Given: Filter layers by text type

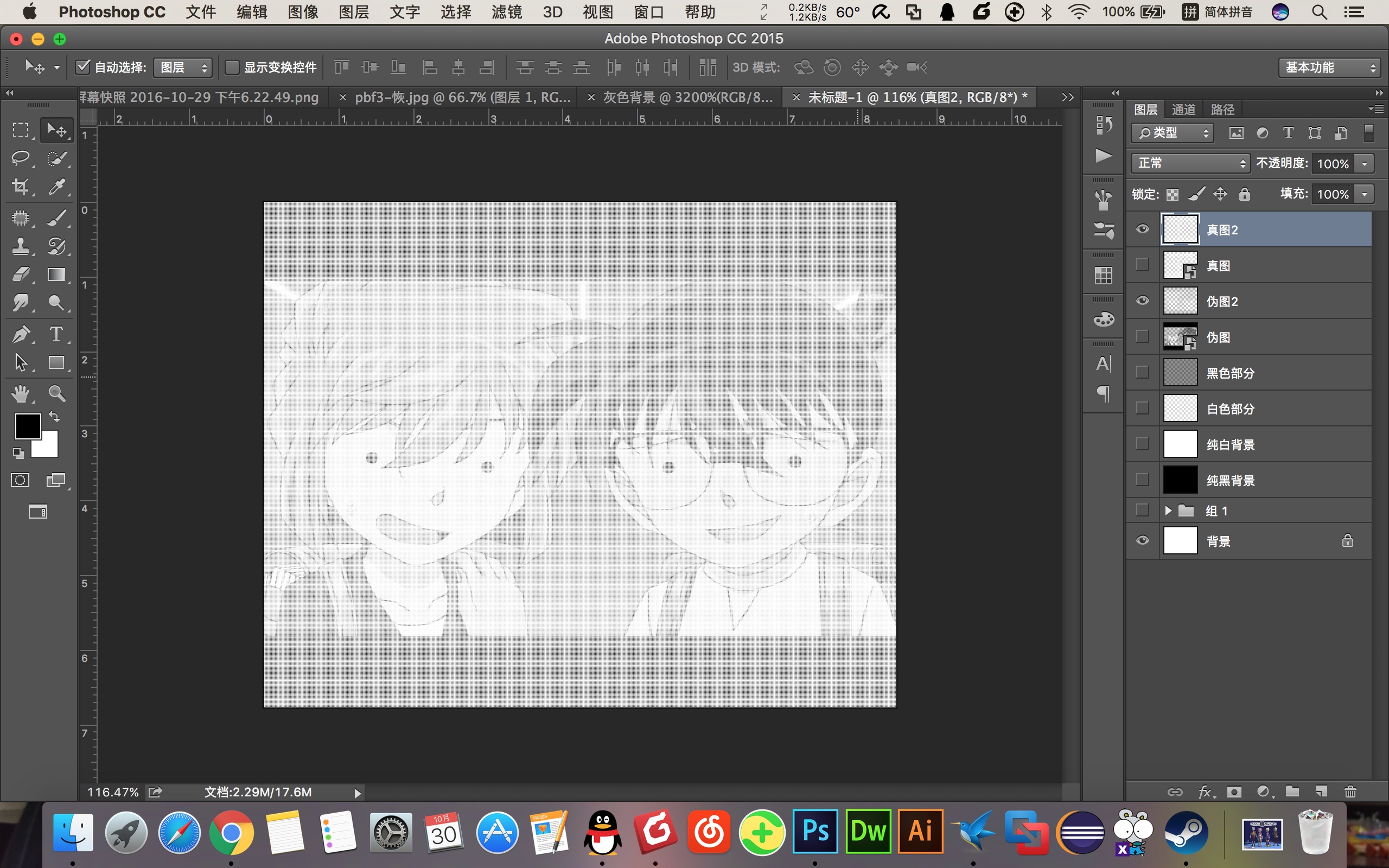Looking at the screenshot, I should pyautogui.click(x=1288, y=133).
